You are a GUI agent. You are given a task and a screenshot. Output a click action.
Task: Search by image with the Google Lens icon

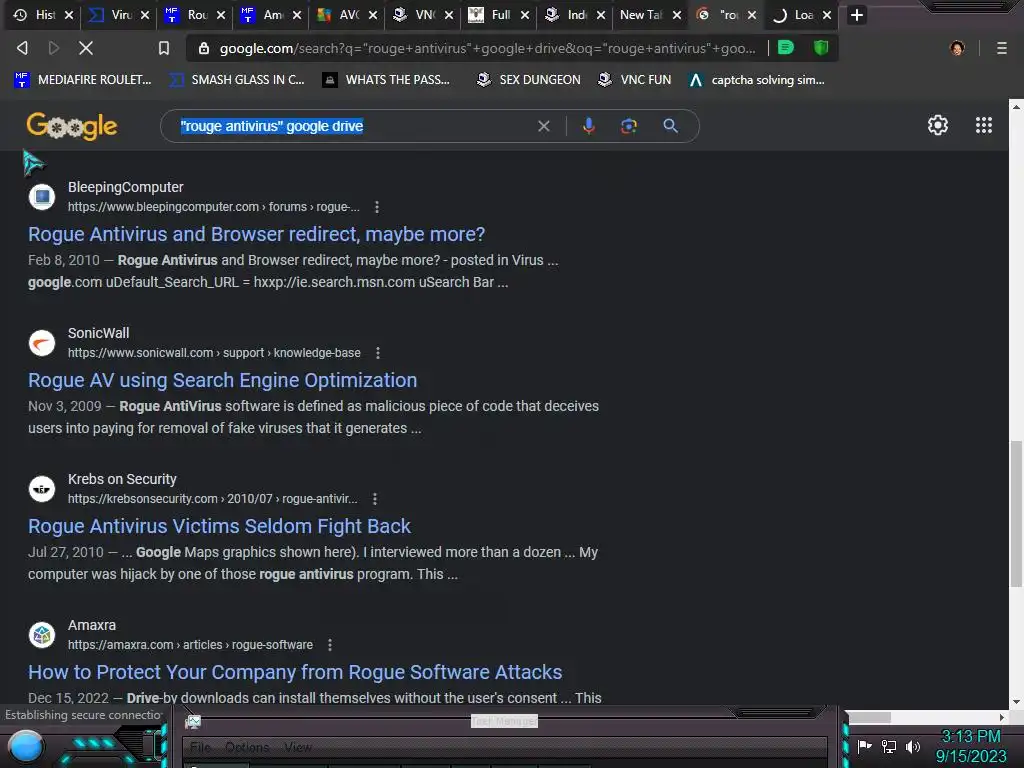point(629,126)
